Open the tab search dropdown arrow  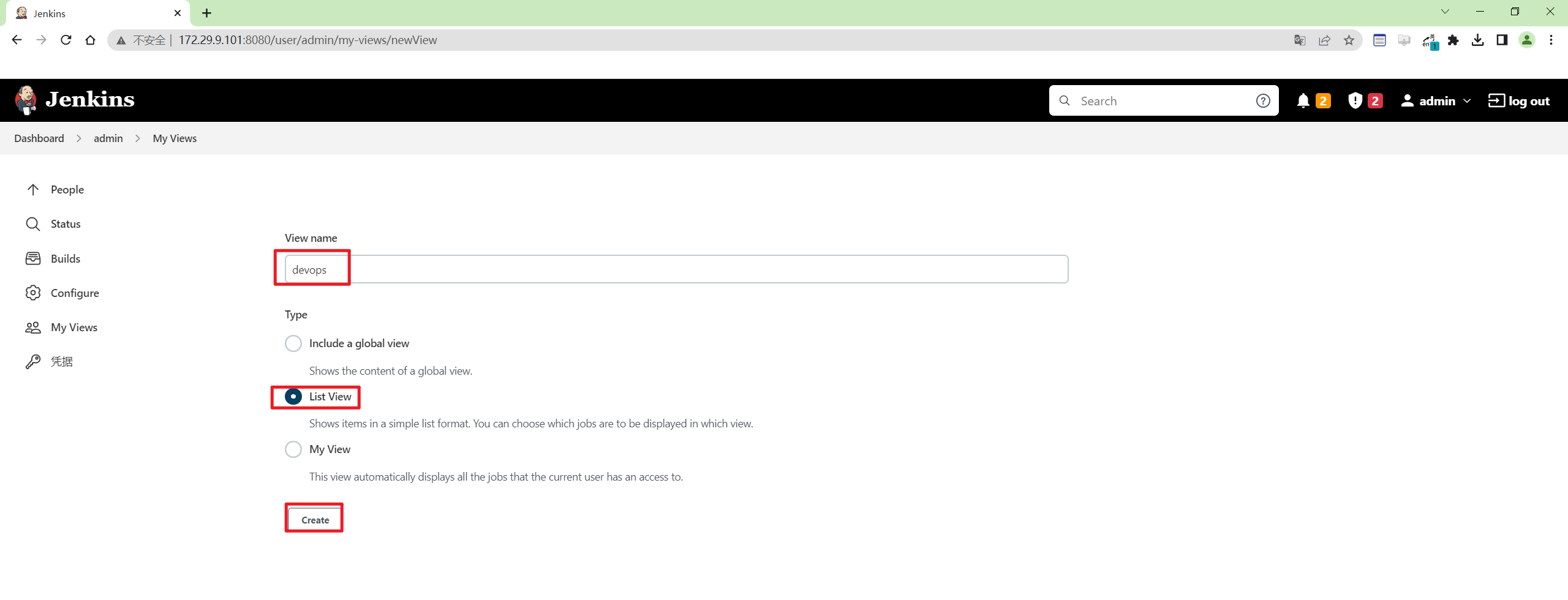[1445, 12]
